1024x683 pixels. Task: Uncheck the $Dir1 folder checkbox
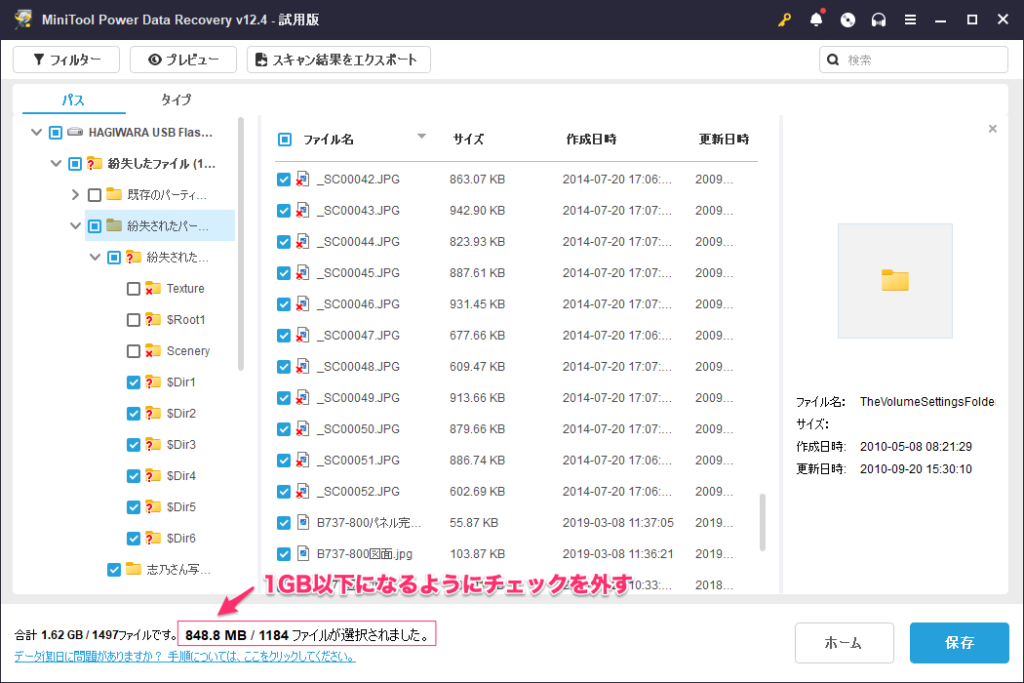[x=134, y=382]
